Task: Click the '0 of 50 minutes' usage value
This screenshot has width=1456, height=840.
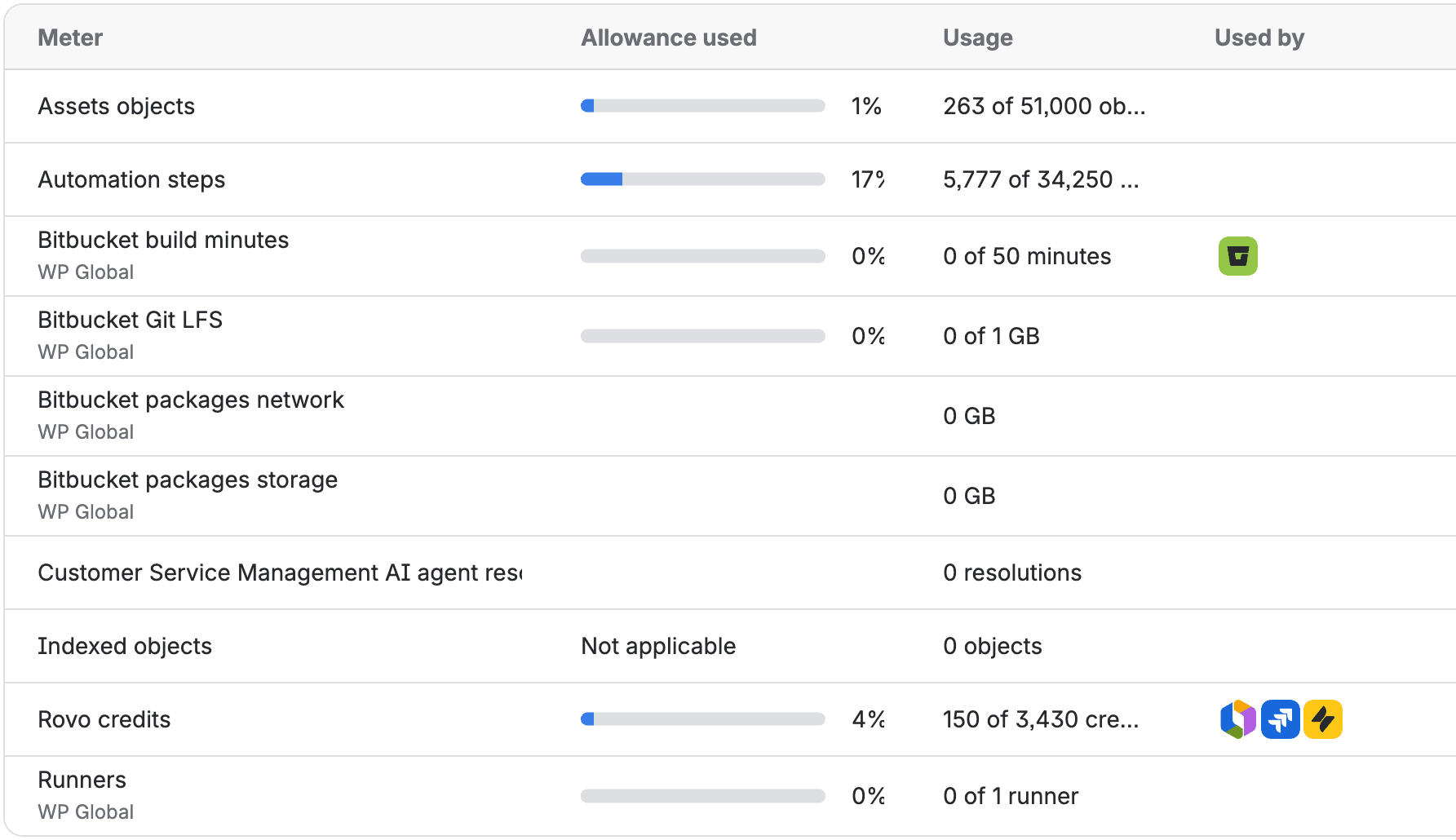Action: [x=1027, y=256]
